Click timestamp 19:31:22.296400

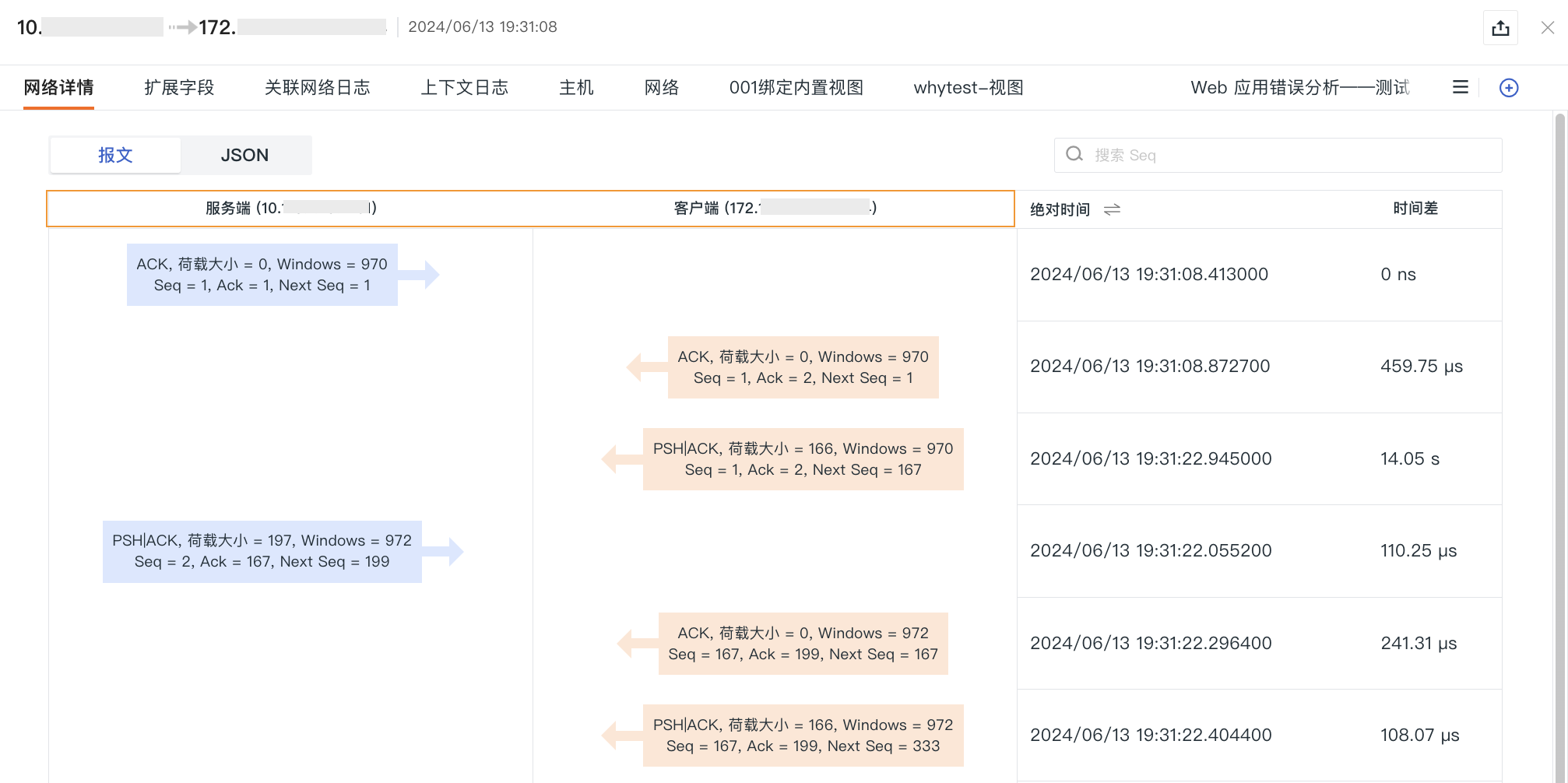point(1151,643)
